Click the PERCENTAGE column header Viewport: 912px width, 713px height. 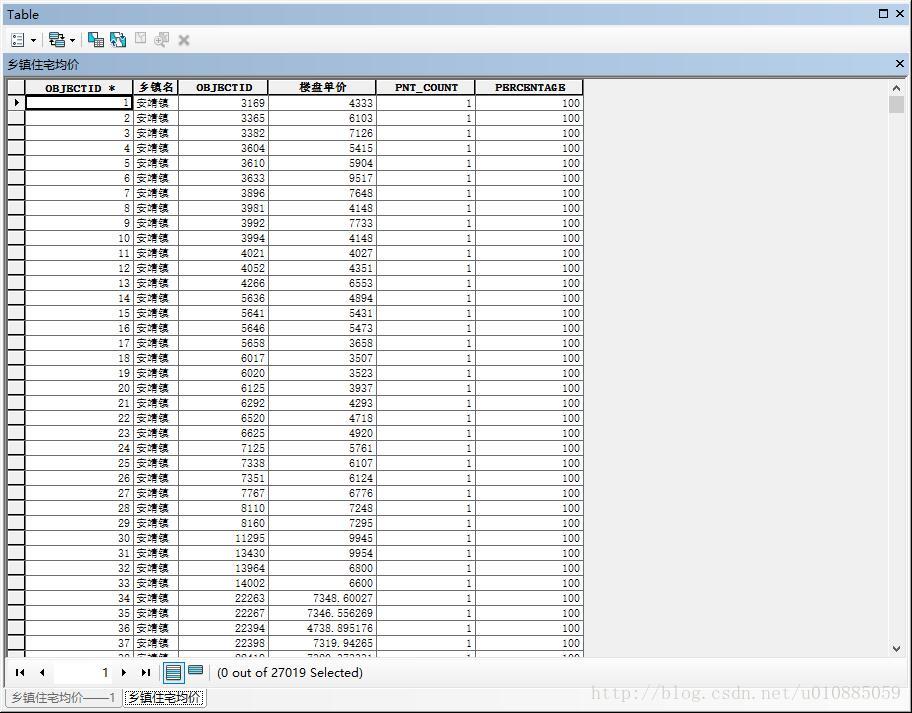tap(529, 87)
